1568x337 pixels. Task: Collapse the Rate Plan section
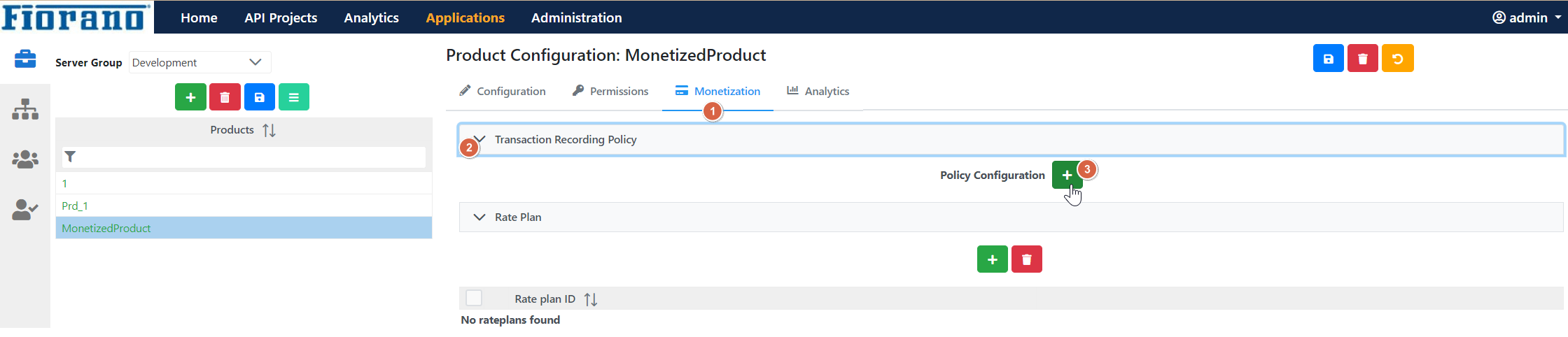click(x=479, y=217)
